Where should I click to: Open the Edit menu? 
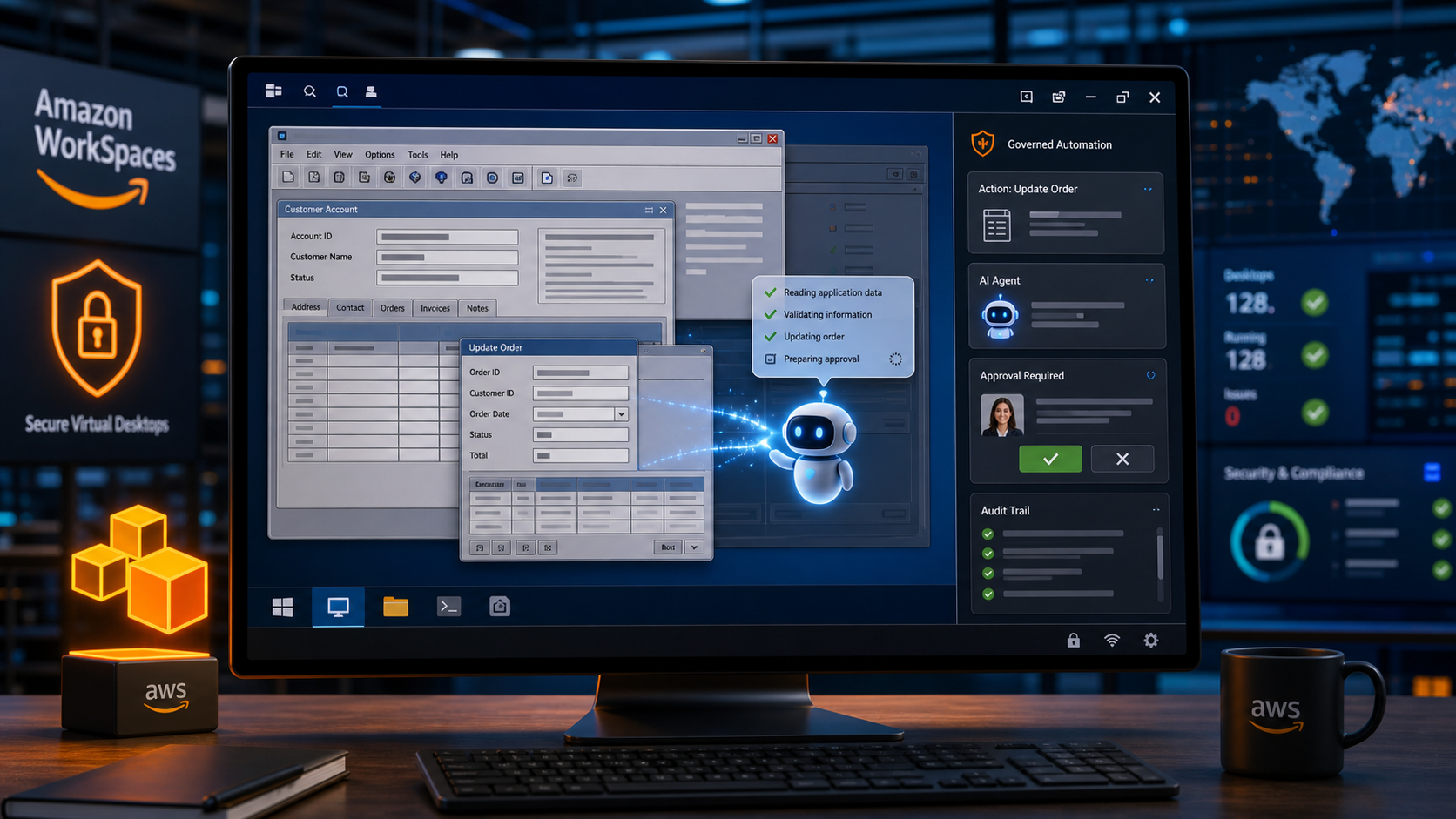314,155
